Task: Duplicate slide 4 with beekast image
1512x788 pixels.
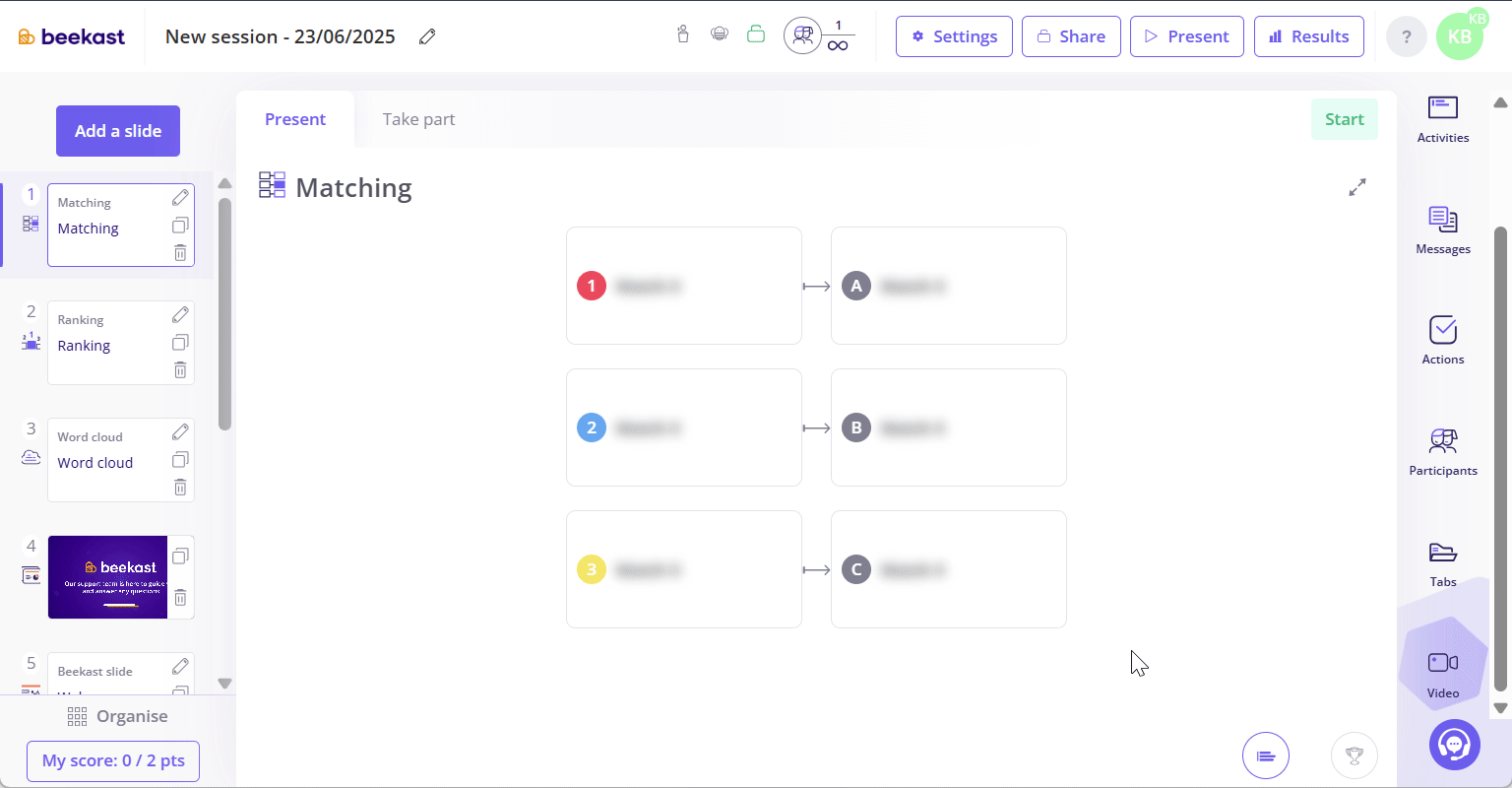Action: point(180,557)
